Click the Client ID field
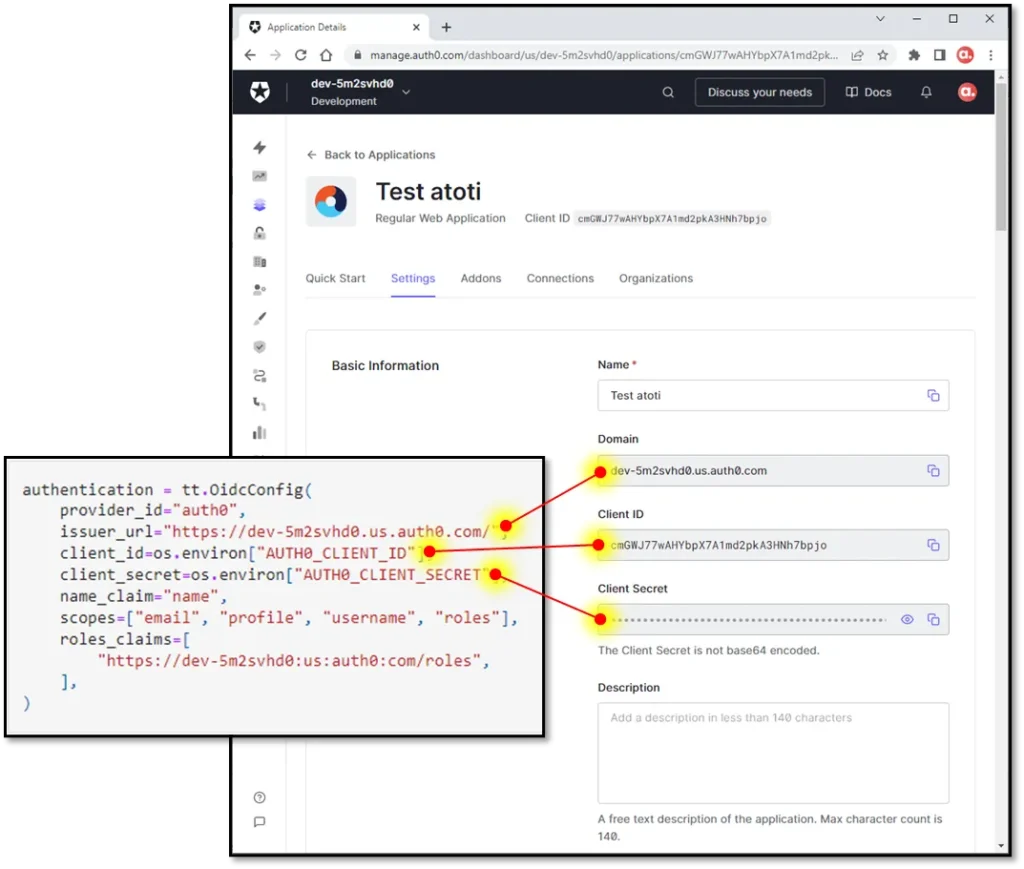Screen dimensions: 1024x869 (x=773, y=545)
